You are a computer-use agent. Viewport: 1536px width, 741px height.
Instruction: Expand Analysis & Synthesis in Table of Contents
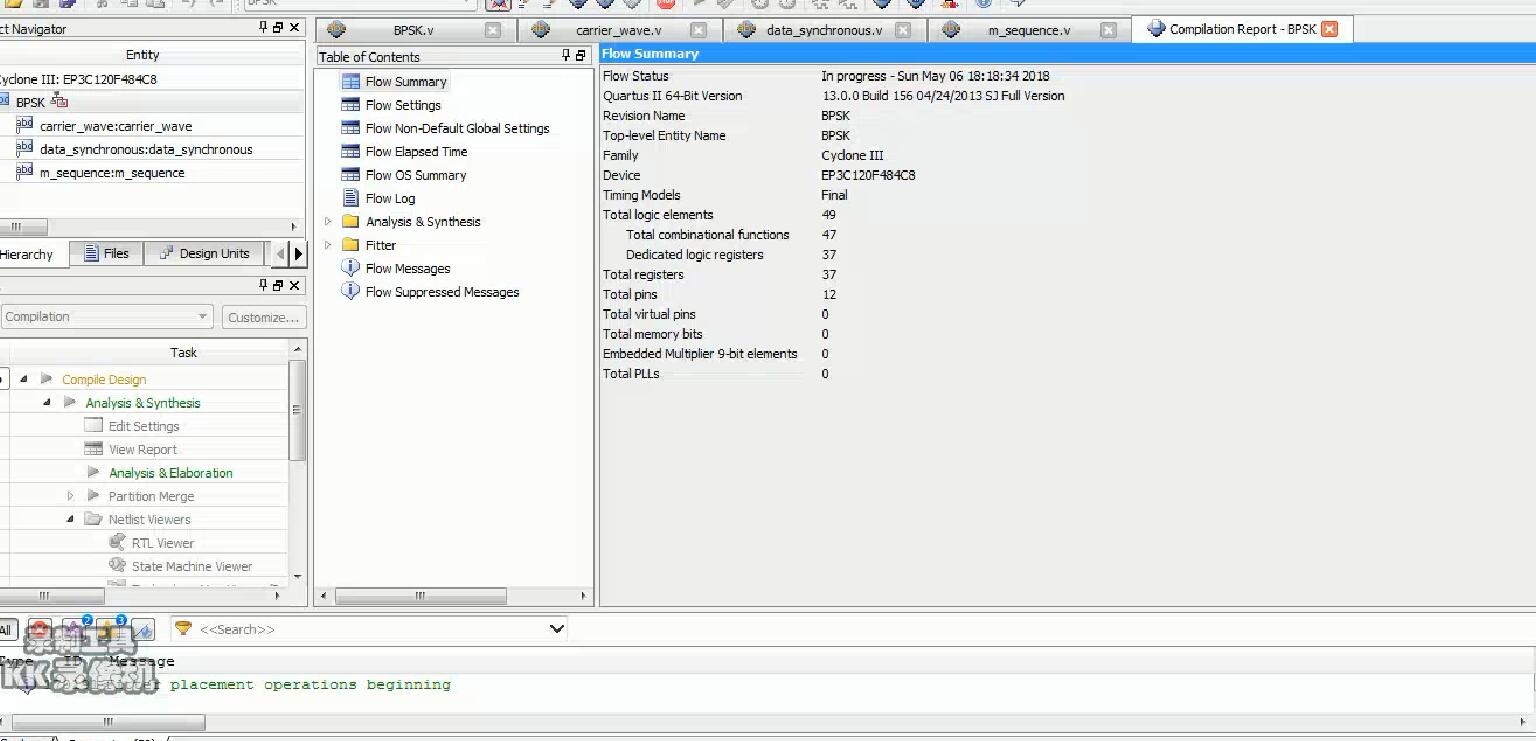click(328, 222)
